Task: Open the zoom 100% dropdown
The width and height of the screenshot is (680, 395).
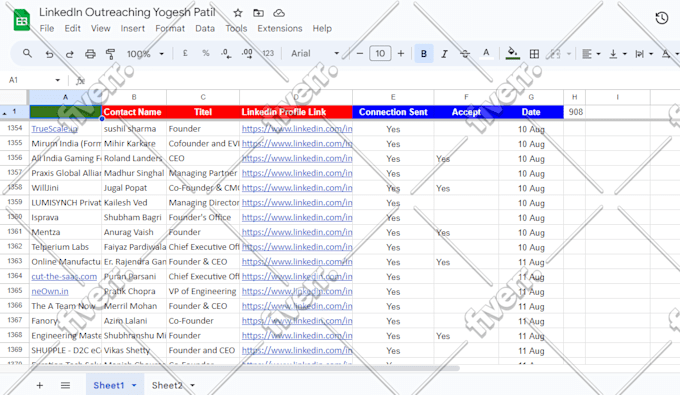Action: 145,54
